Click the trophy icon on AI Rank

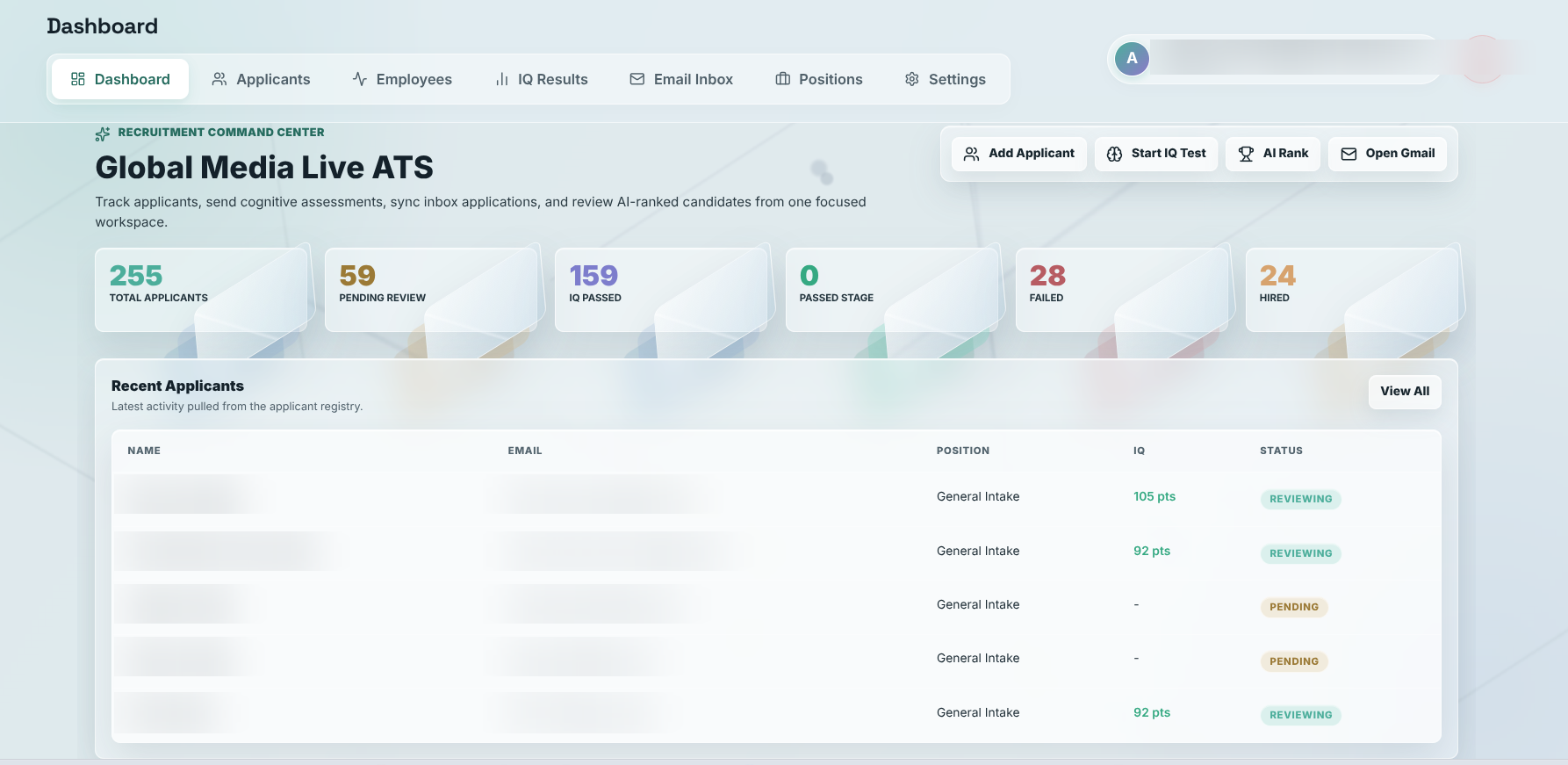point(1246,154)
